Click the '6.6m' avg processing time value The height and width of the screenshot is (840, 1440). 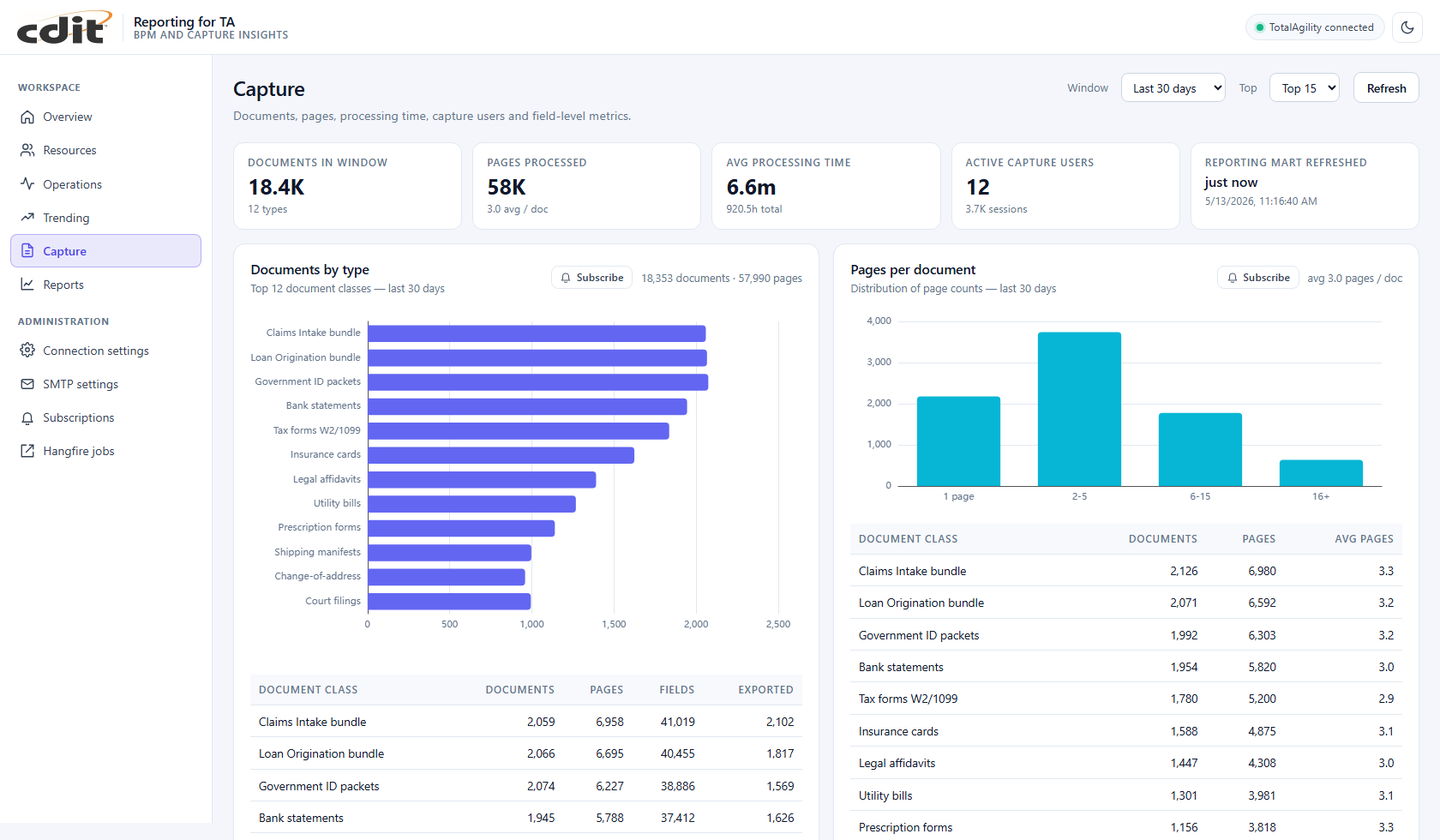pos(751,187)
